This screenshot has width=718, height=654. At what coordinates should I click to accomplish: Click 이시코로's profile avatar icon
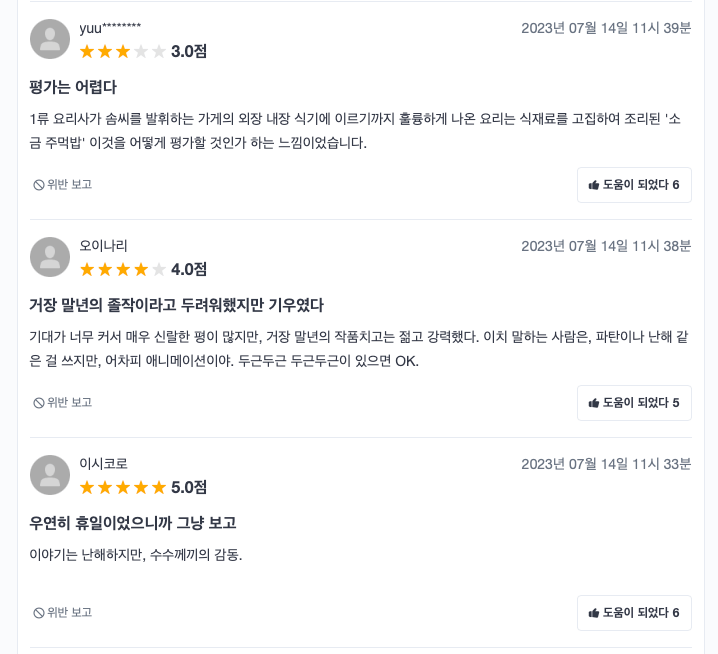point(50,475)
